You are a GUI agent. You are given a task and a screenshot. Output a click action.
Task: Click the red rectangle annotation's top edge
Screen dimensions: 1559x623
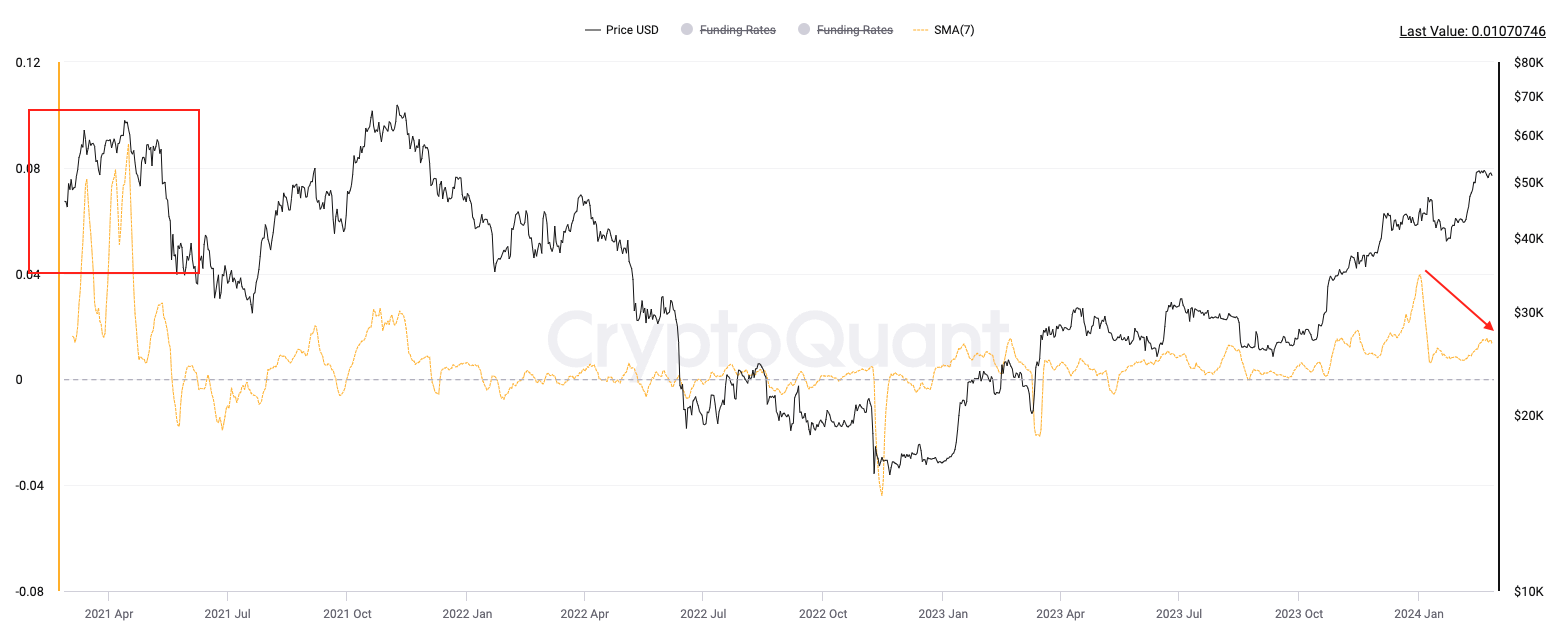pyautogui.click(x=114, y=110)
